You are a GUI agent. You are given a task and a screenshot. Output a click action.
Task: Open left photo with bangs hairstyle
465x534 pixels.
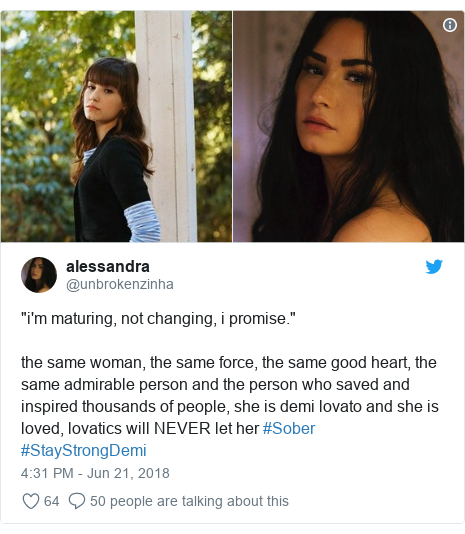point(116,126)
